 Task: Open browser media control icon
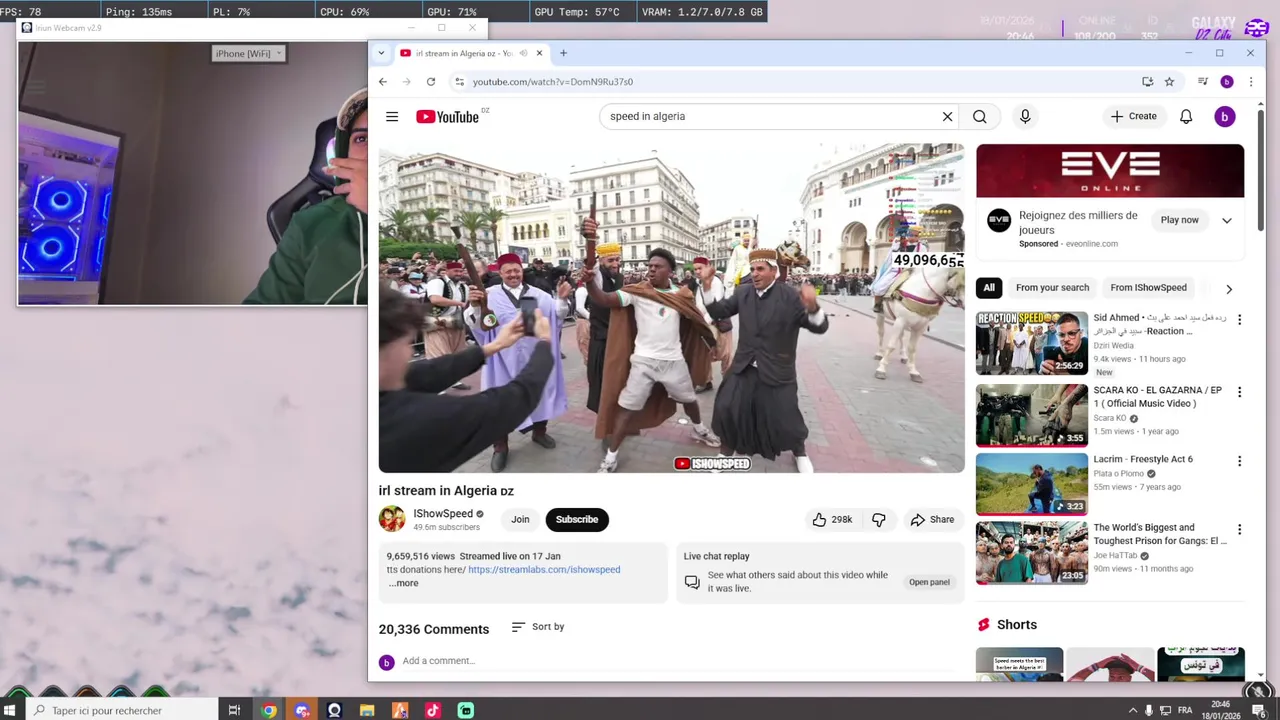(x=1203, y=82)
